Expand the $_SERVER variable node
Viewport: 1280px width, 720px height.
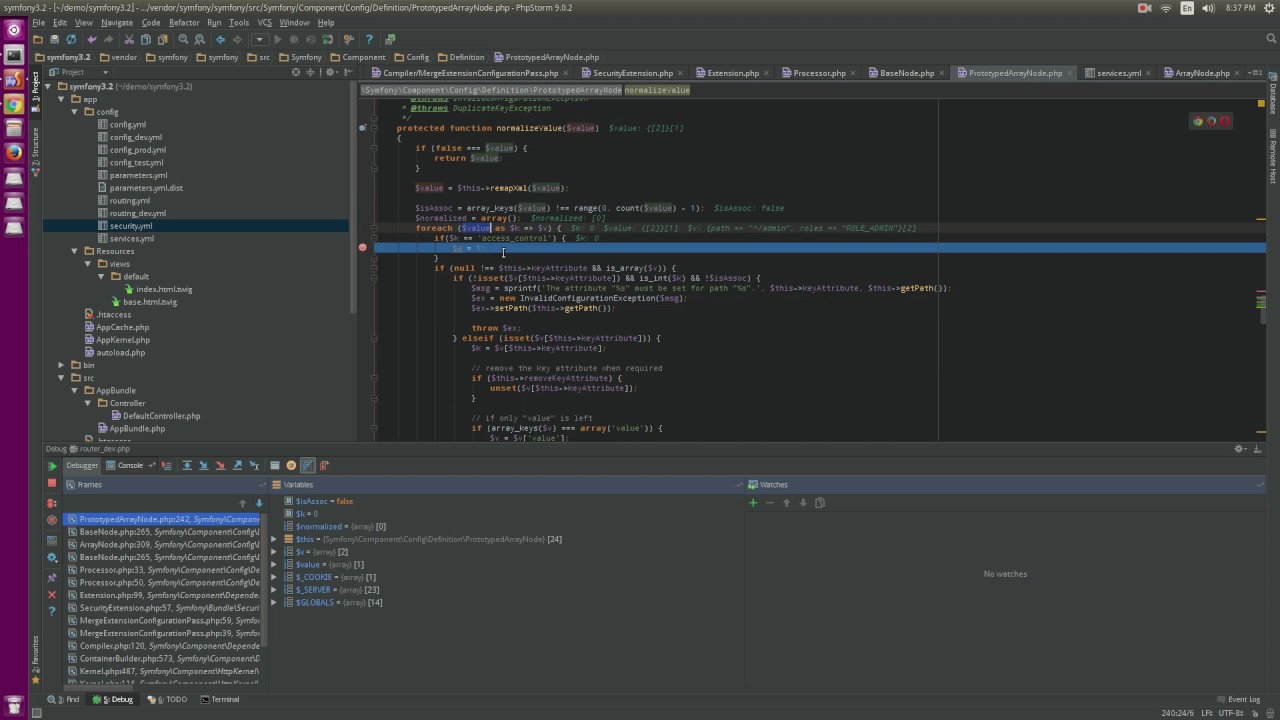[x=274, y=590]
